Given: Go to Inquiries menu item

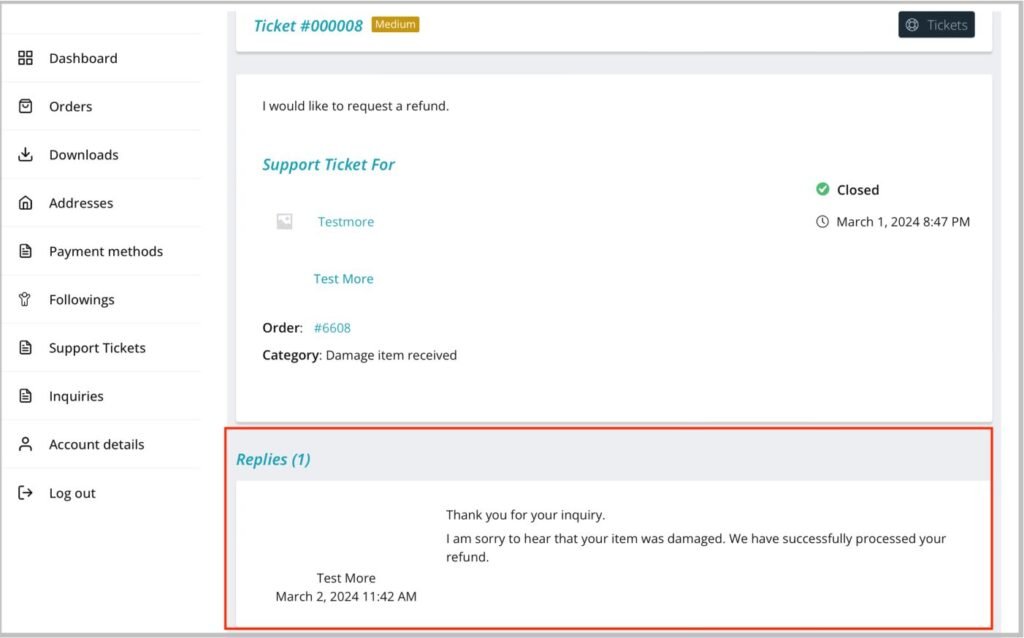Looking at the screenshot, I should 76,396.
